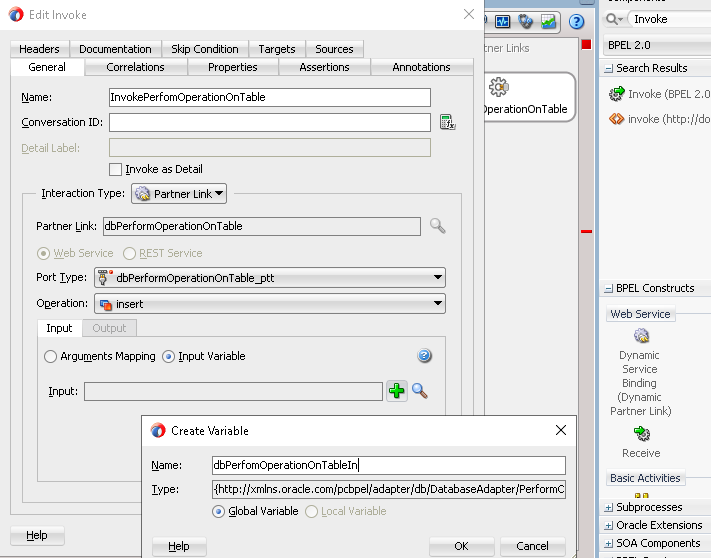Select the dbPerformOperationOnTable partner link gear
The width and height of the screenshot is (711, 558).
coord(498,87)
